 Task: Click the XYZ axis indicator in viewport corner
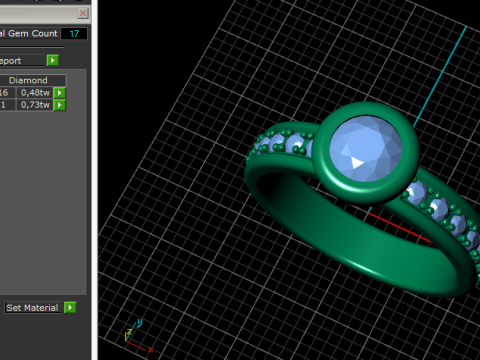pos(138,336)
